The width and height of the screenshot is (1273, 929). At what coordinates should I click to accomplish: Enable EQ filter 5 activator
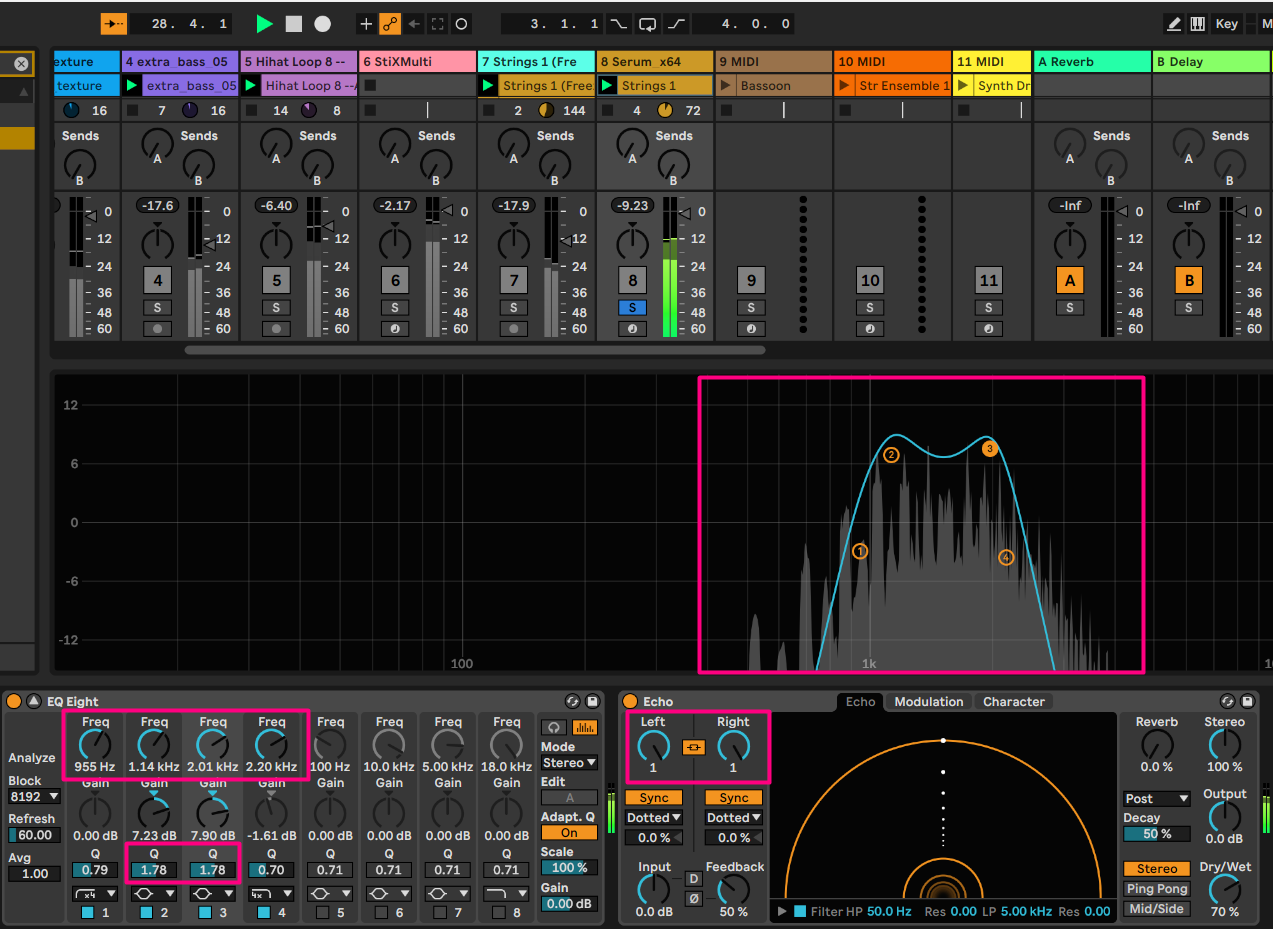pos(321,913)
